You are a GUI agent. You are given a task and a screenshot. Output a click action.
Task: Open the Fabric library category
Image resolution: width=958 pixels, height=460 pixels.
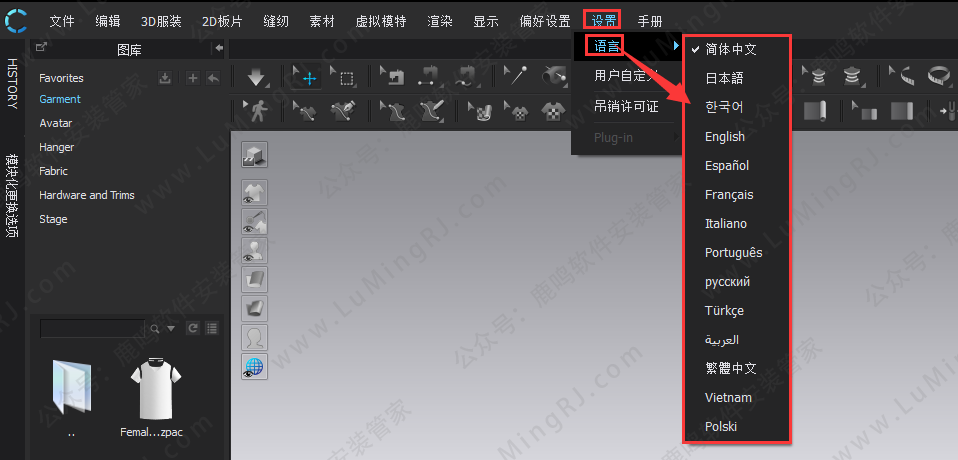53,171
